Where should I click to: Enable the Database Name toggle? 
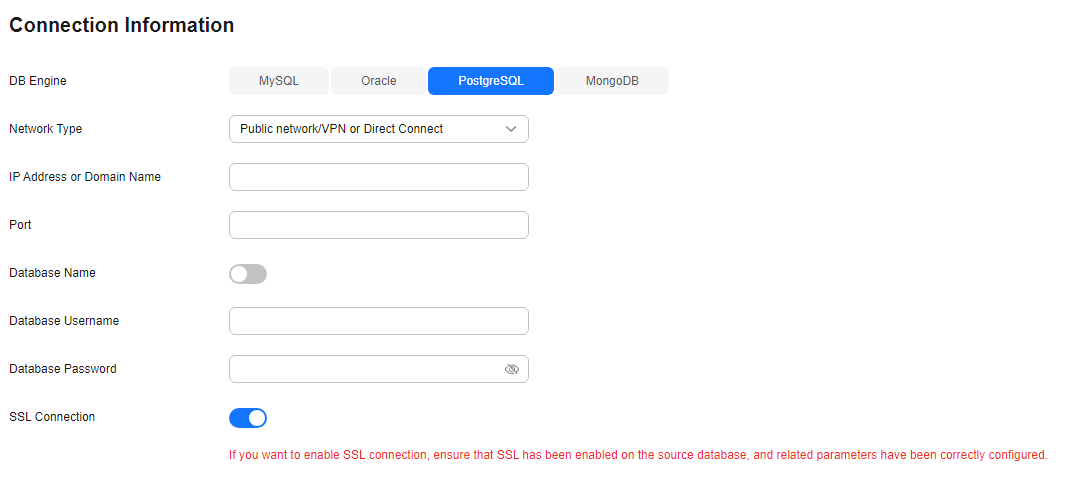pos(248,274)
